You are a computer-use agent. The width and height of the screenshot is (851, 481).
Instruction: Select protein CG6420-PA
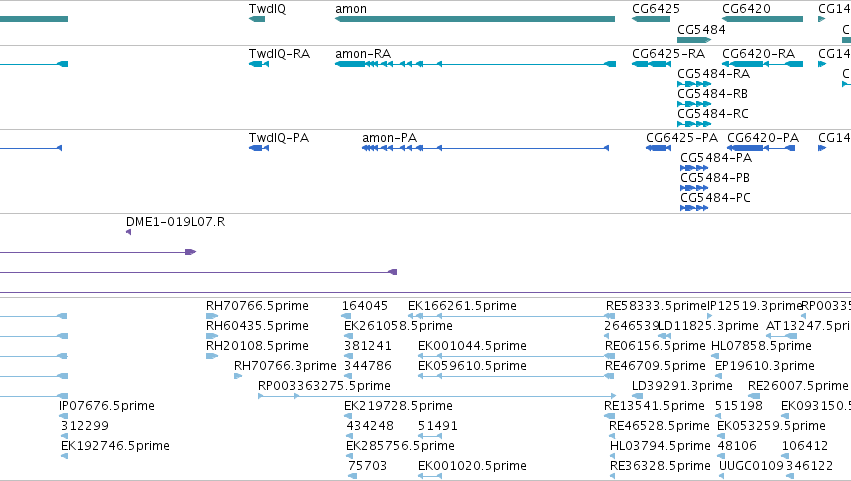pyautogui.click(x=761, y=148)
